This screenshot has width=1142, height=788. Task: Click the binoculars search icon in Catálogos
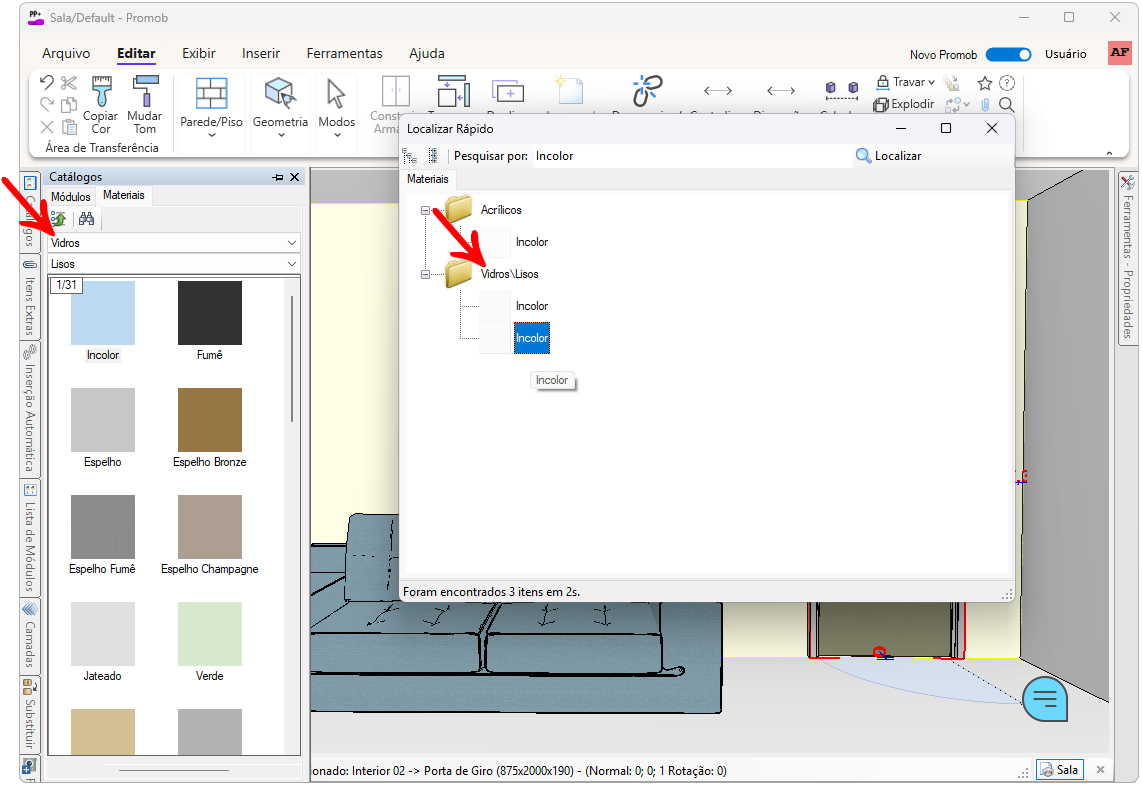point(86,219)
